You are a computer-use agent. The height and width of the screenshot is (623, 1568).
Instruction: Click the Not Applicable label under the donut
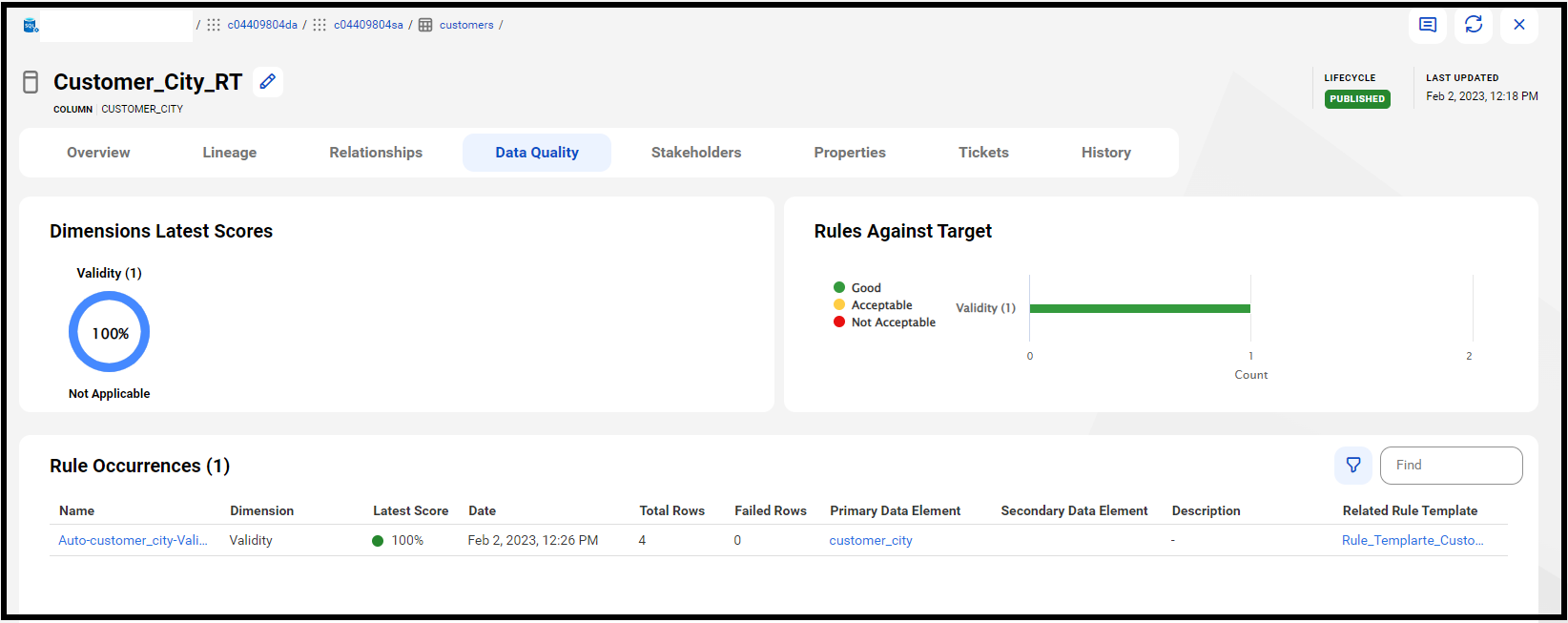[109, 393]
